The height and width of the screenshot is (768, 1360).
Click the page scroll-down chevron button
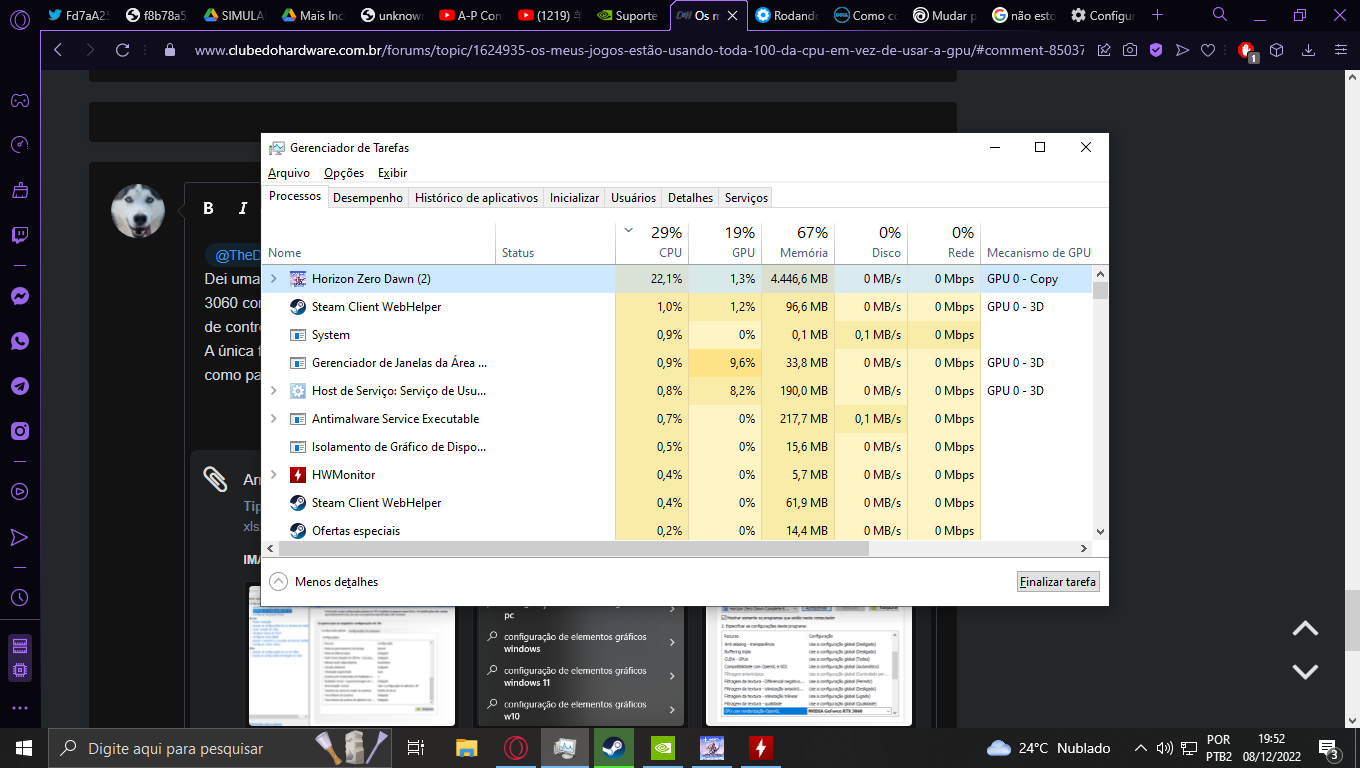pos(1305,671)
